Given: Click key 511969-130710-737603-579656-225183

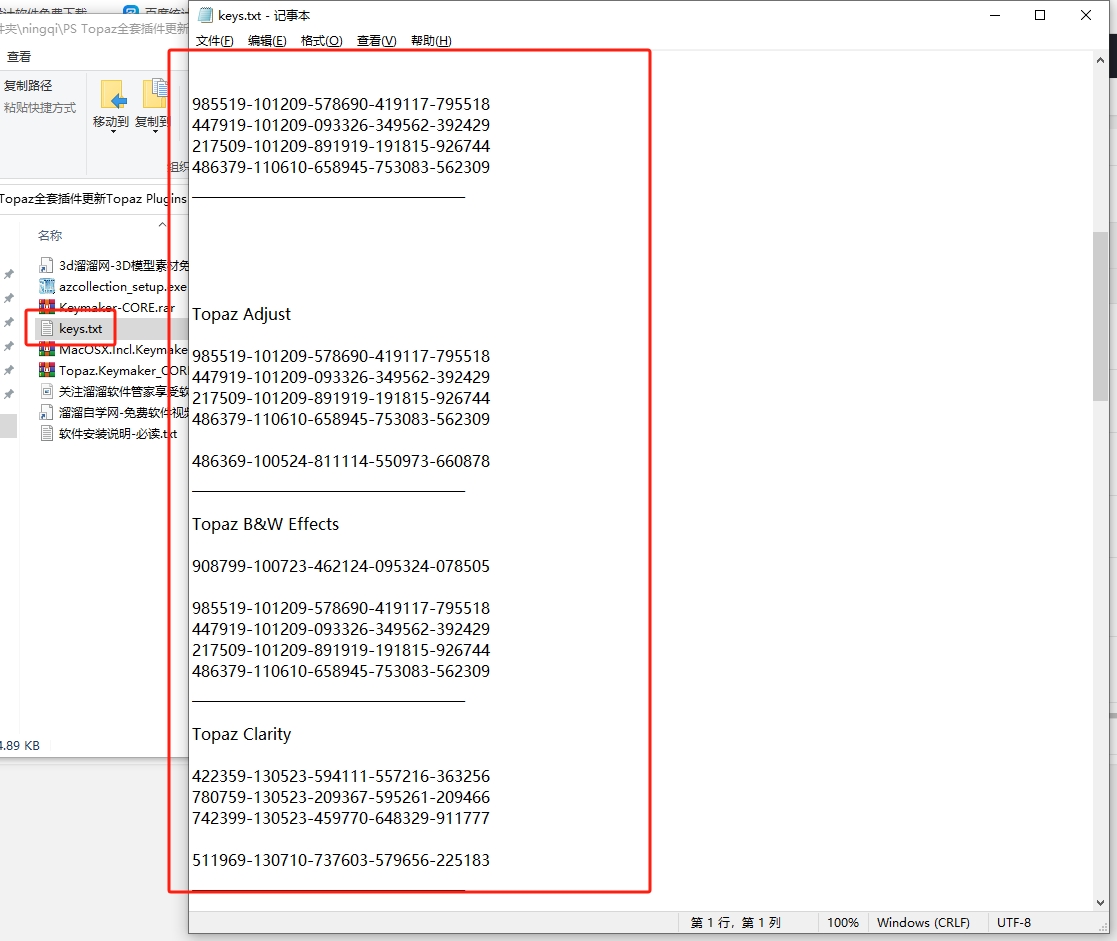Looking at the screenshot, I should (341, 861).
